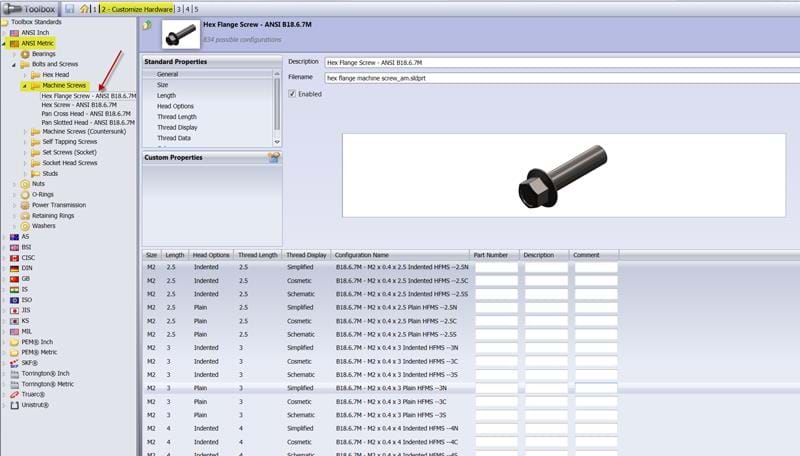The height and width of the screenshot is (456, 800).
Task: Select Hex Screw - ANSI B18.6.7M item
Action: click(78, 105)
